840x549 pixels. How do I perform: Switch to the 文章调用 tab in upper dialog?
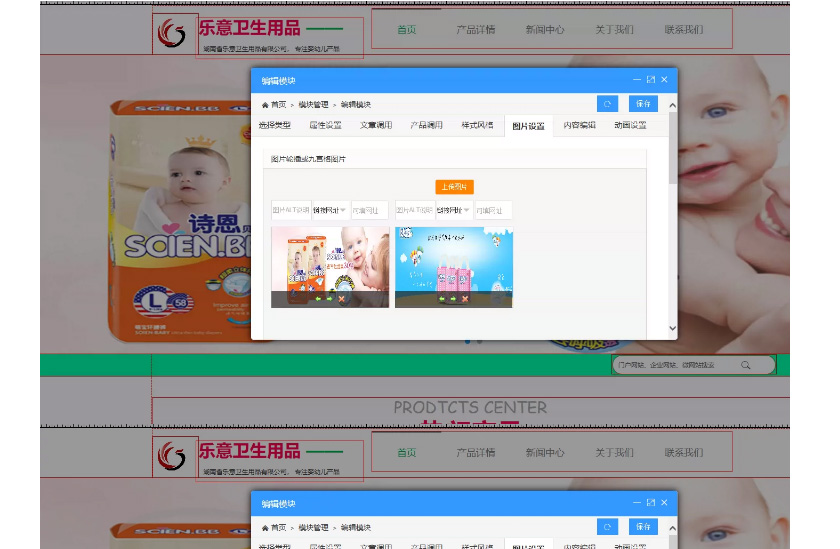[x=376, y=125]
